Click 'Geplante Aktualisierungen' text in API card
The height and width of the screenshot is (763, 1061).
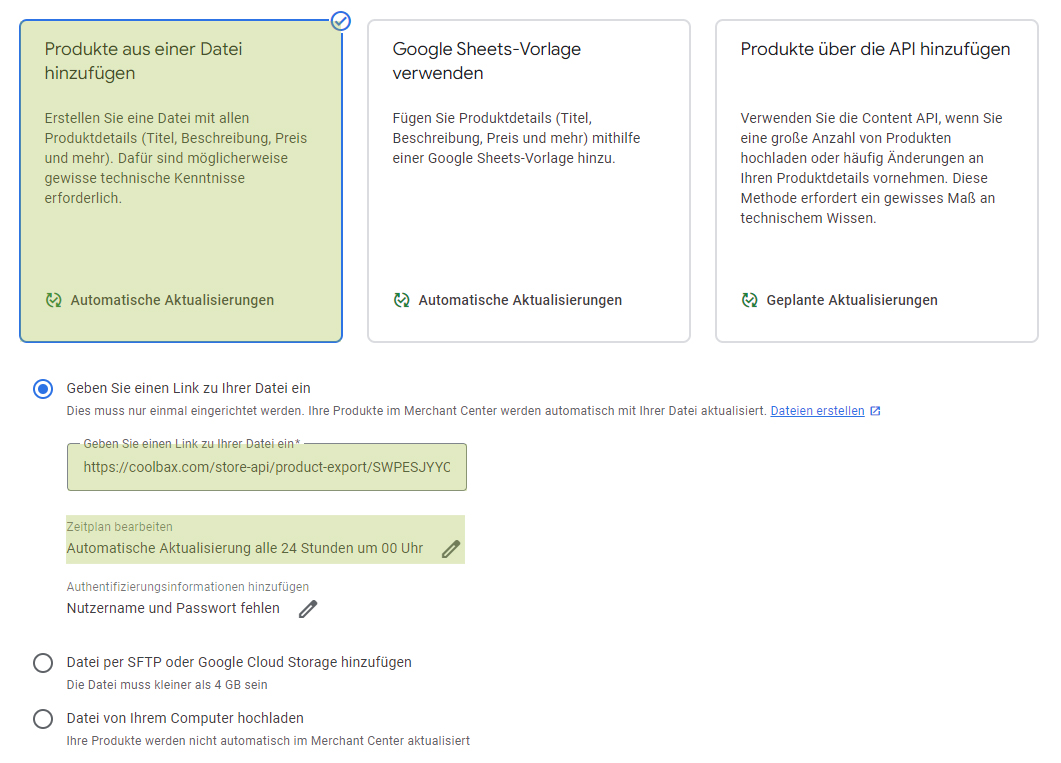852,300
